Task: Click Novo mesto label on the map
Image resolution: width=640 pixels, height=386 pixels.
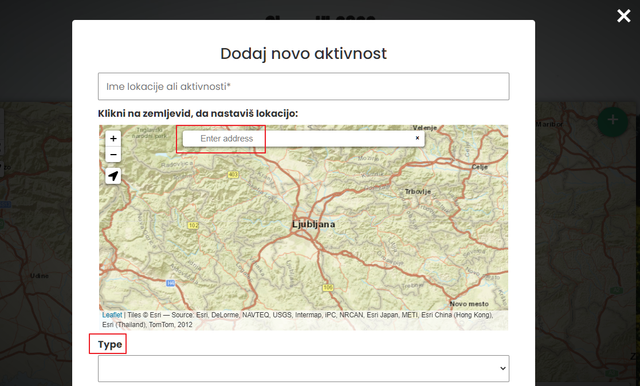Action: point(469,304)
